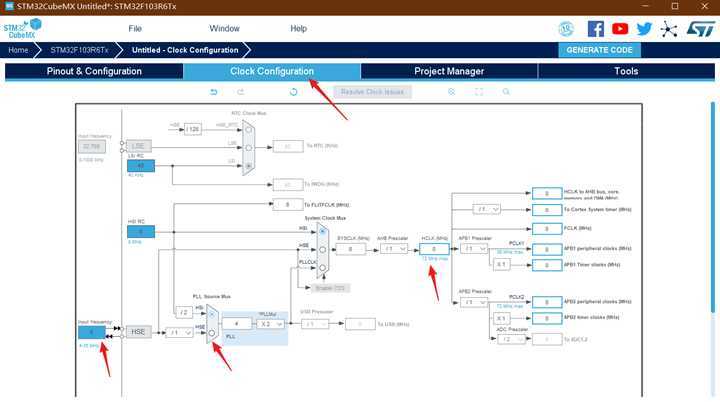Click the STM32CubeMX logo
The width and height of the screenshot is (720, 402).
point(22,29)
